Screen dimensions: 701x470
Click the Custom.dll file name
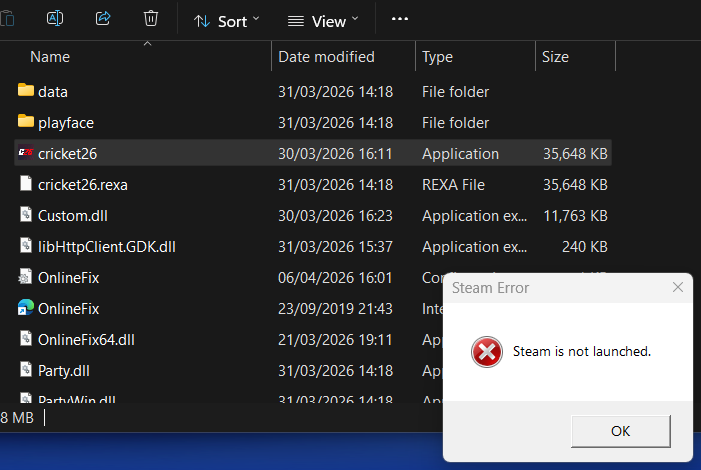(x=72, y=216)
